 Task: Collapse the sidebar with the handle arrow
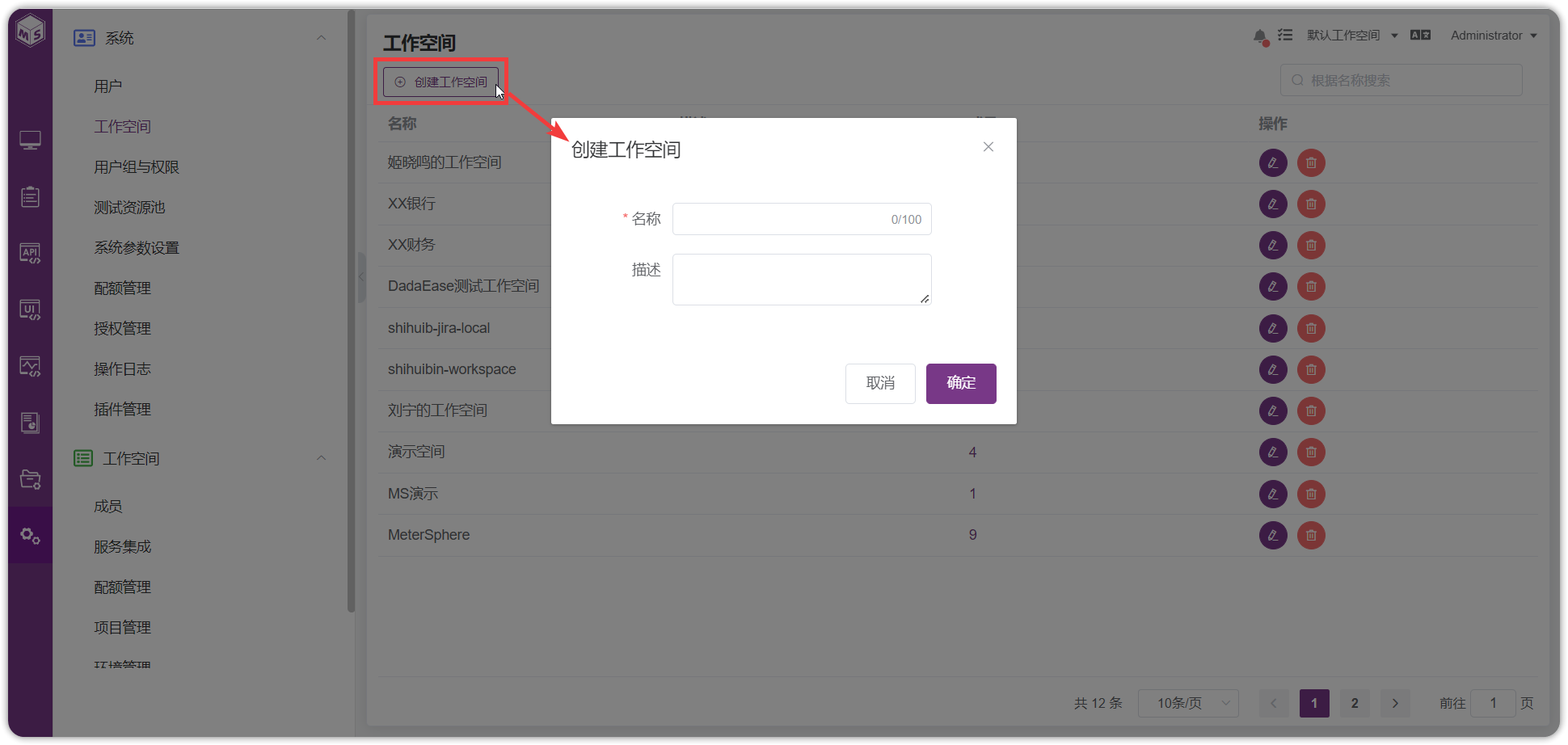click(361, 277)
